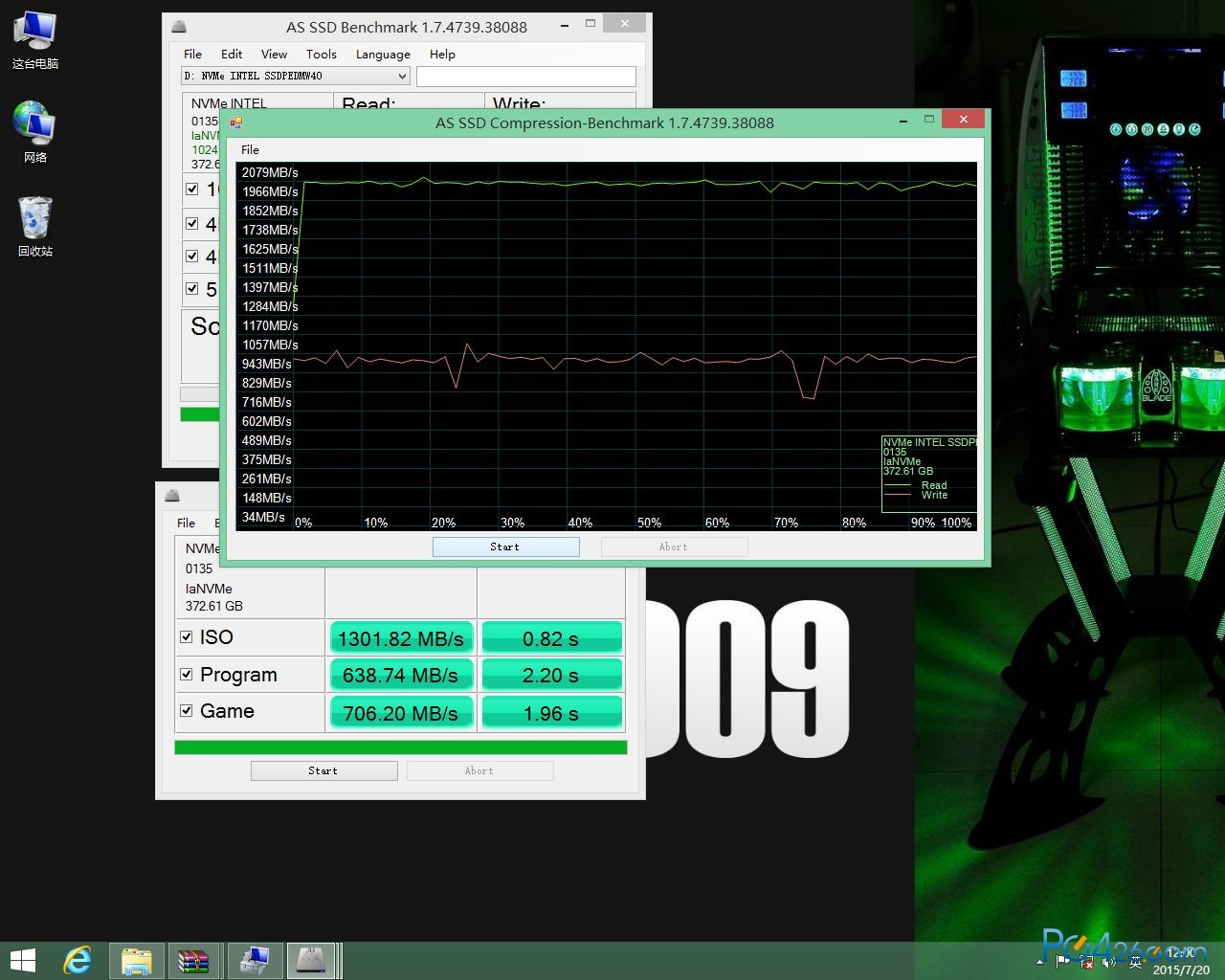
Task: Click the 100% label on graph axis
Action: pyautogui.click(x=956, y=523)
